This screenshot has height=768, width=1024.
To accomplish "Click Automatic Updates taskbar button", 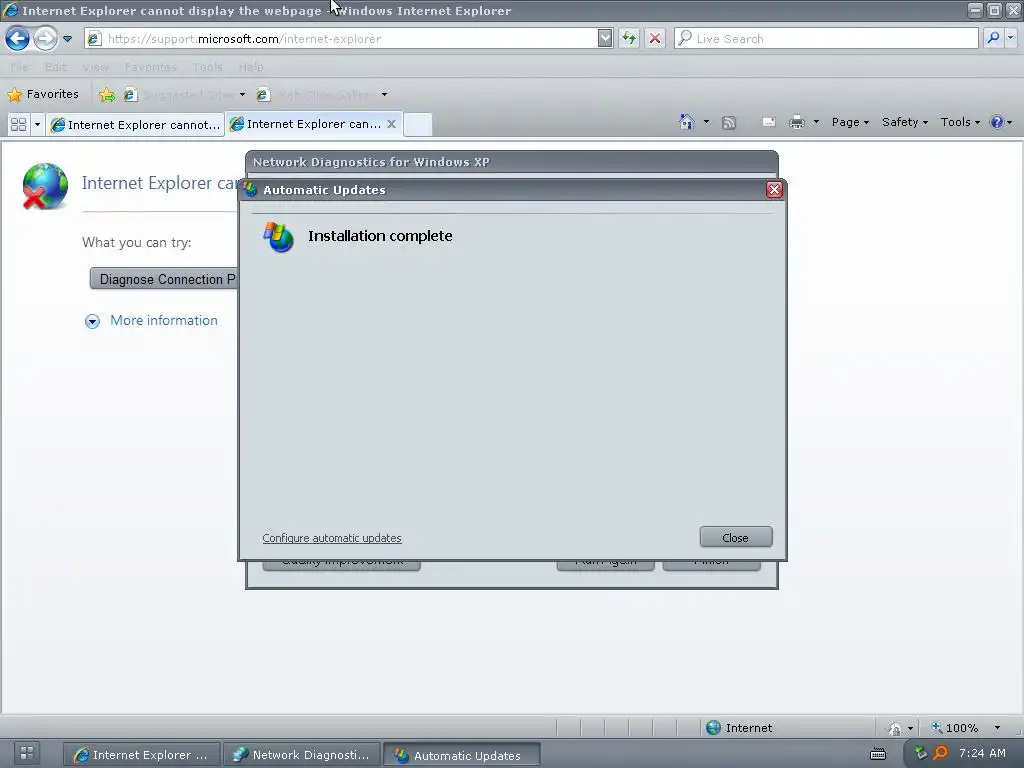I will coord(461,755).
